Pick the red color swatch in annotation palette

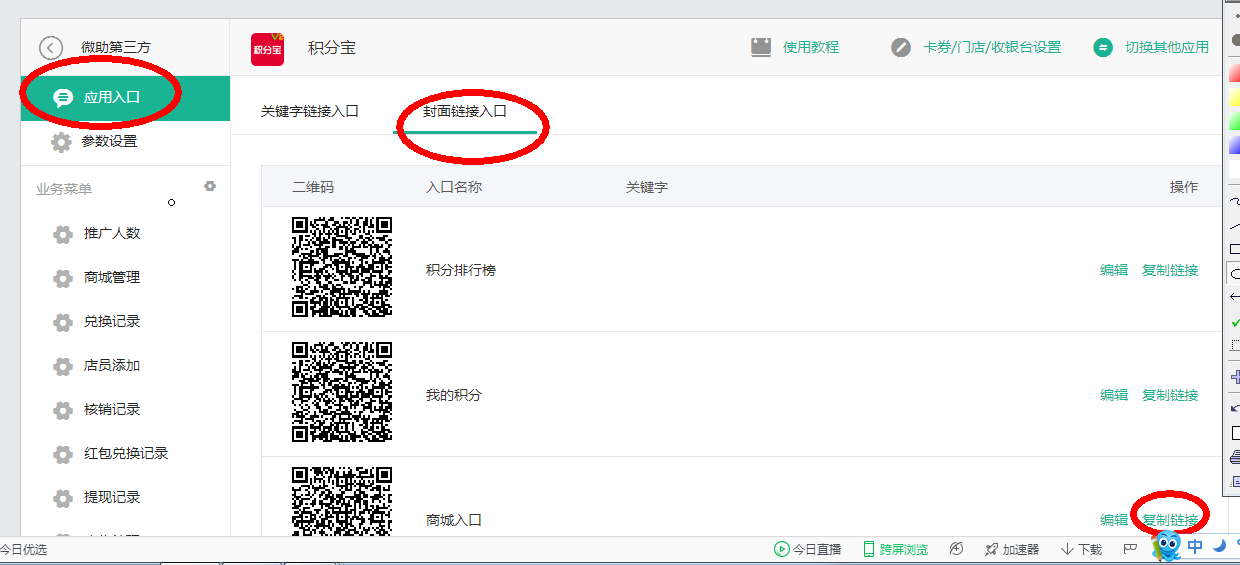pyautogui.click(x=1234, y=73)
